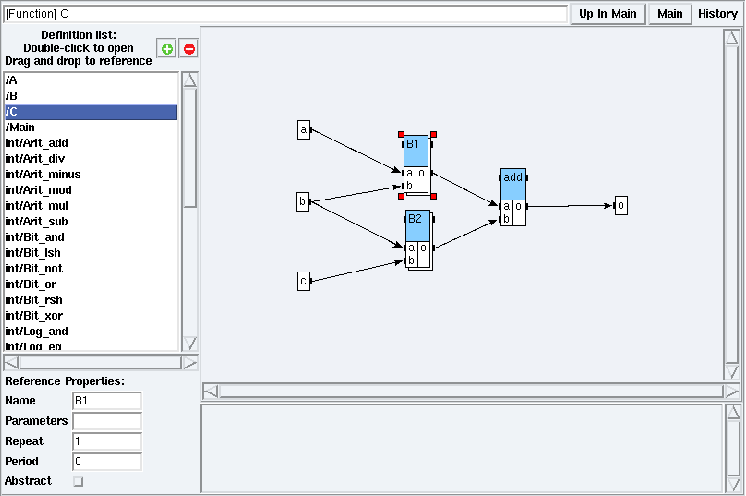Select int/Arit_sub in the list
The image size is (746, 496).
click(x=91, y=222)
